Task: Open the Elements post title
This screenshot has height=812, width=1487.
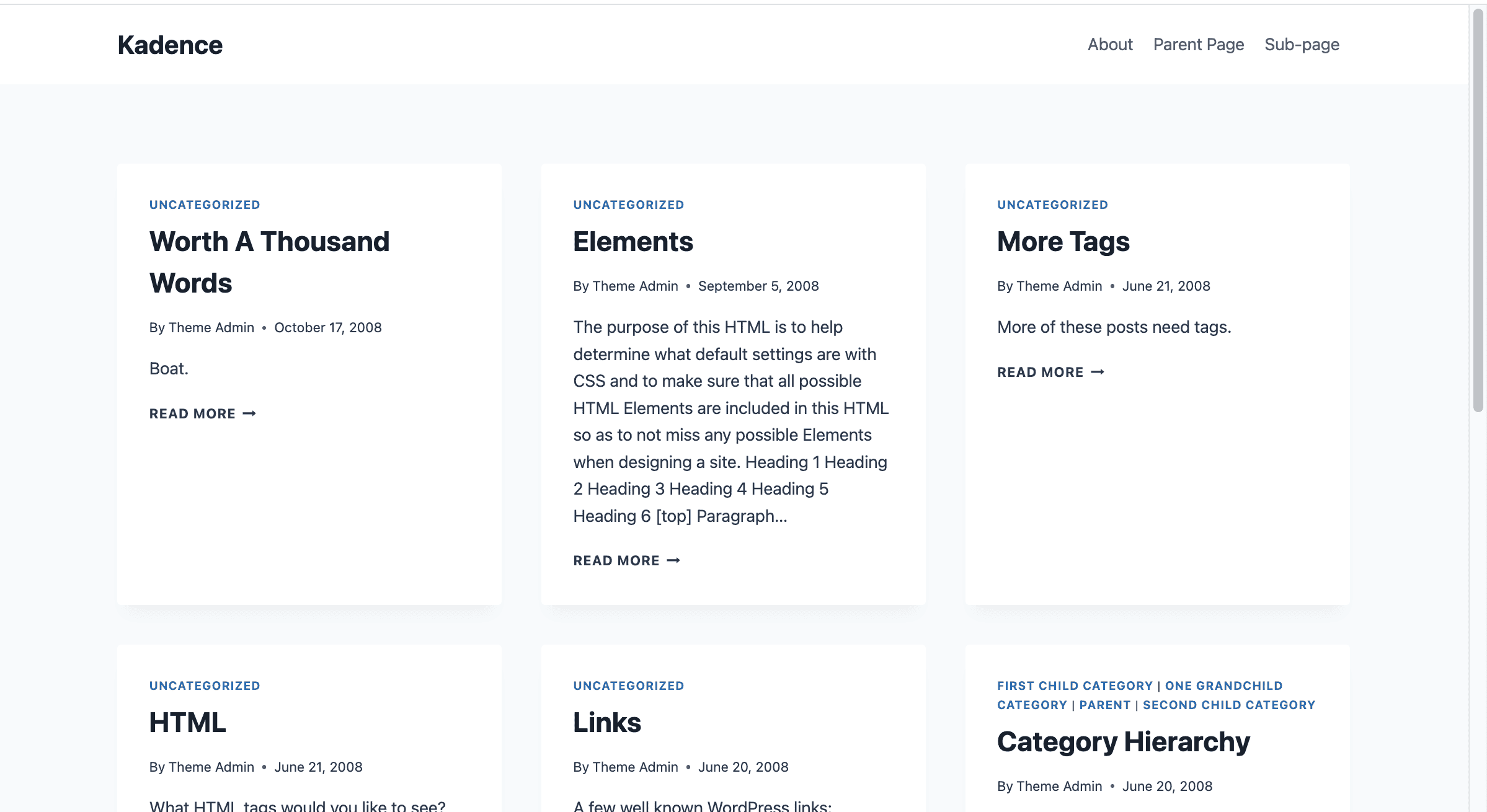Action: point(633,241)
